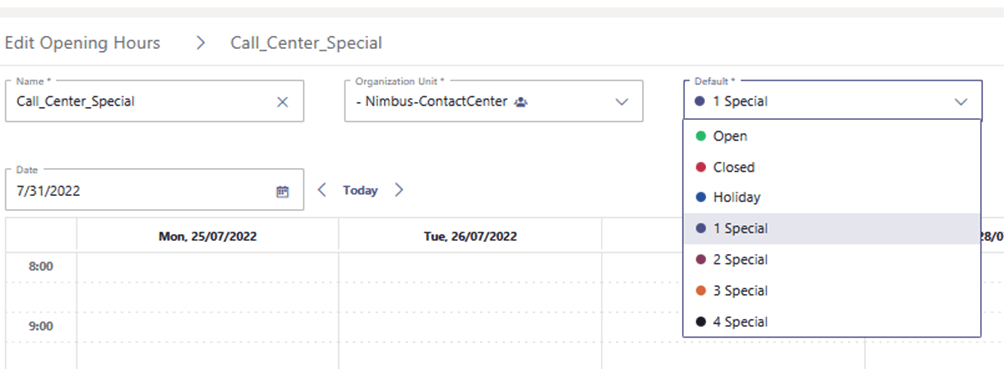This screenshot has height=369, width=1004.
Task: Go to next week arrow
Action: pos(399,190)
